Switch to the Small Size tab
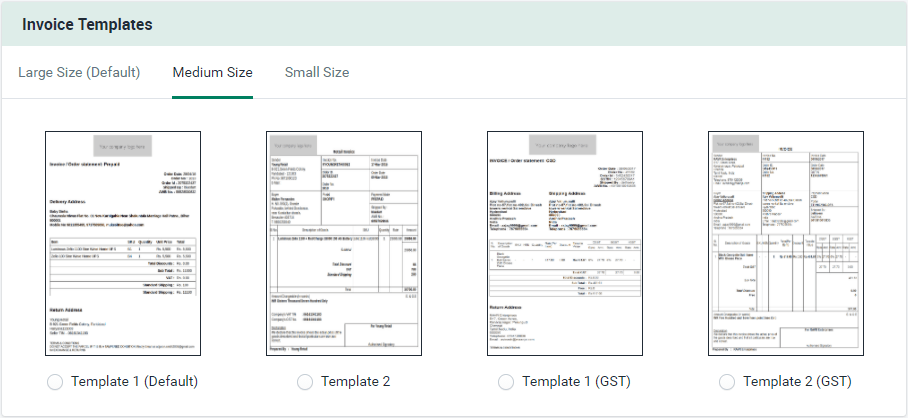This screenshot has height=418, width=908. tap(317, 72)
